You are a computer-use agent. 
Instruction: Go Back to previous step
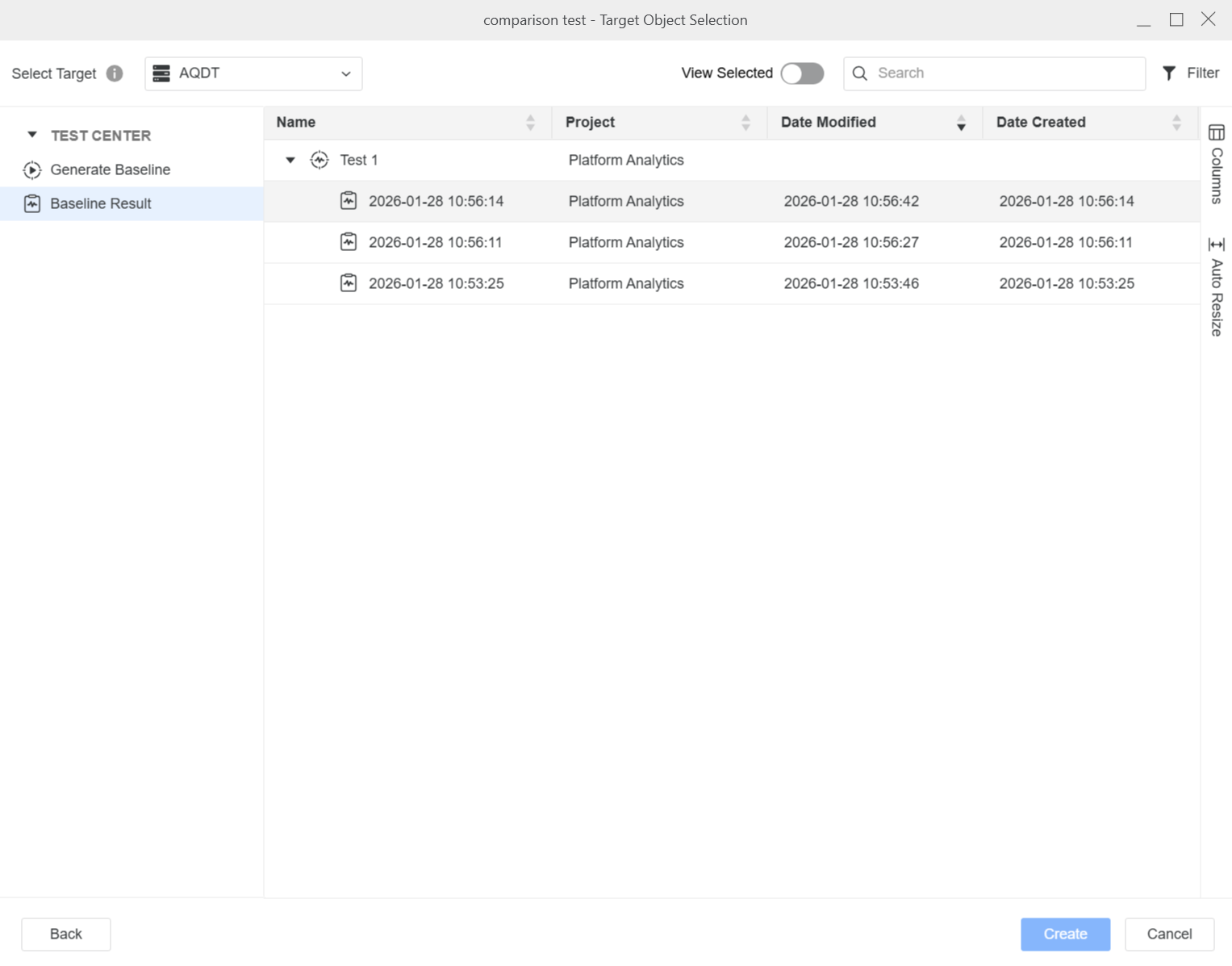click(x=66, y=934)
